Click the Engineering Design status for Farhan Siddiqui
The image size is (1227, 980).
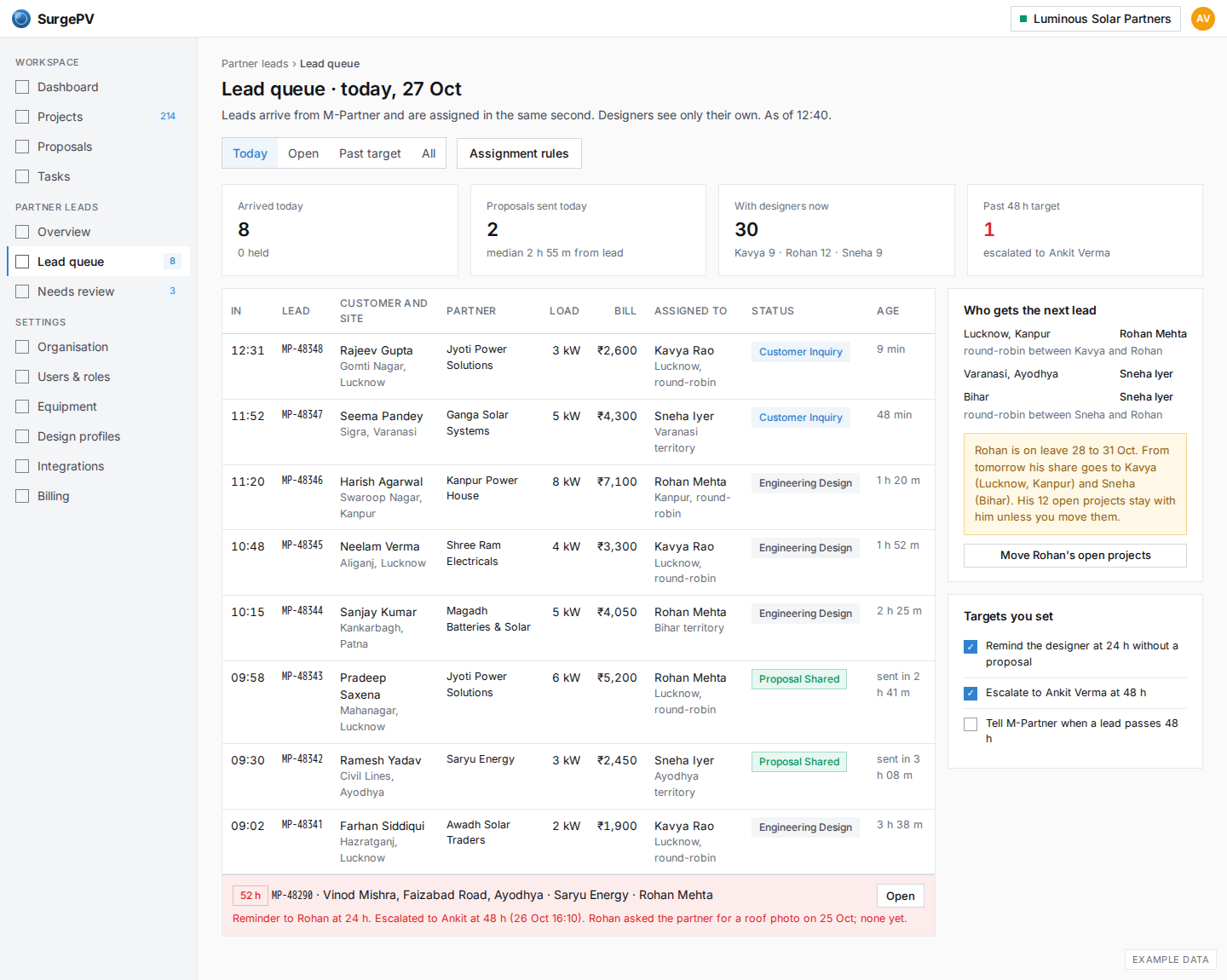coord(805,827)
